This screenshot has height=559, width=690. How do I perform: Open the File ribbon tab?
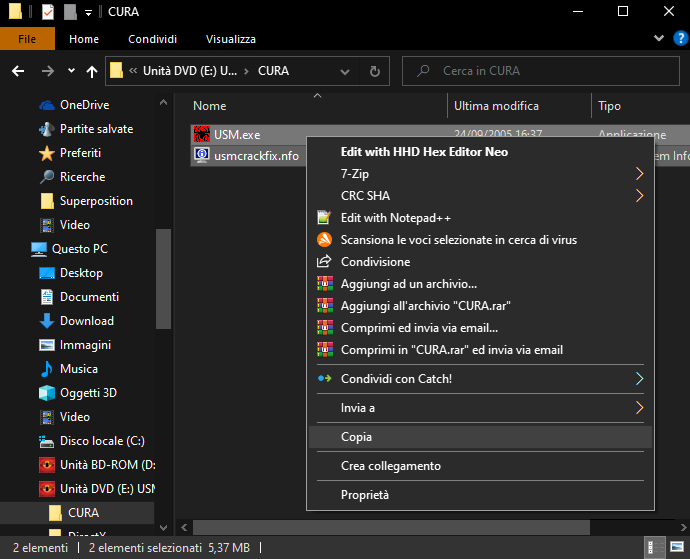tap(27, 39)
